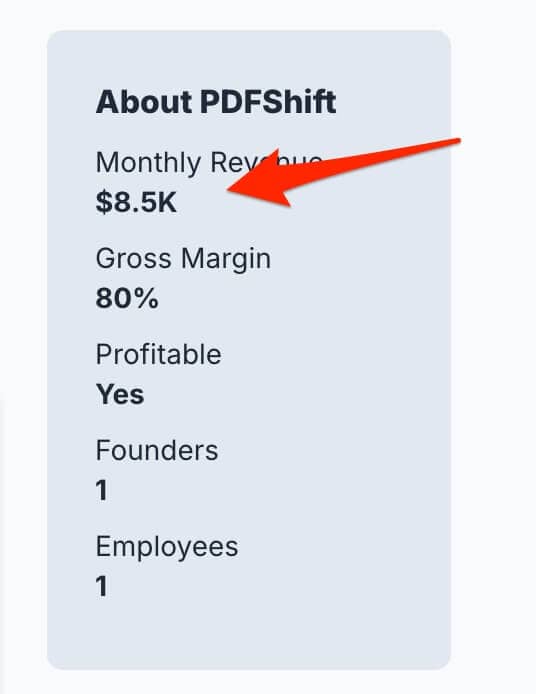Click the word Gross in Gross Margin
Screen dimensions: 536x694
coord(134,258)
